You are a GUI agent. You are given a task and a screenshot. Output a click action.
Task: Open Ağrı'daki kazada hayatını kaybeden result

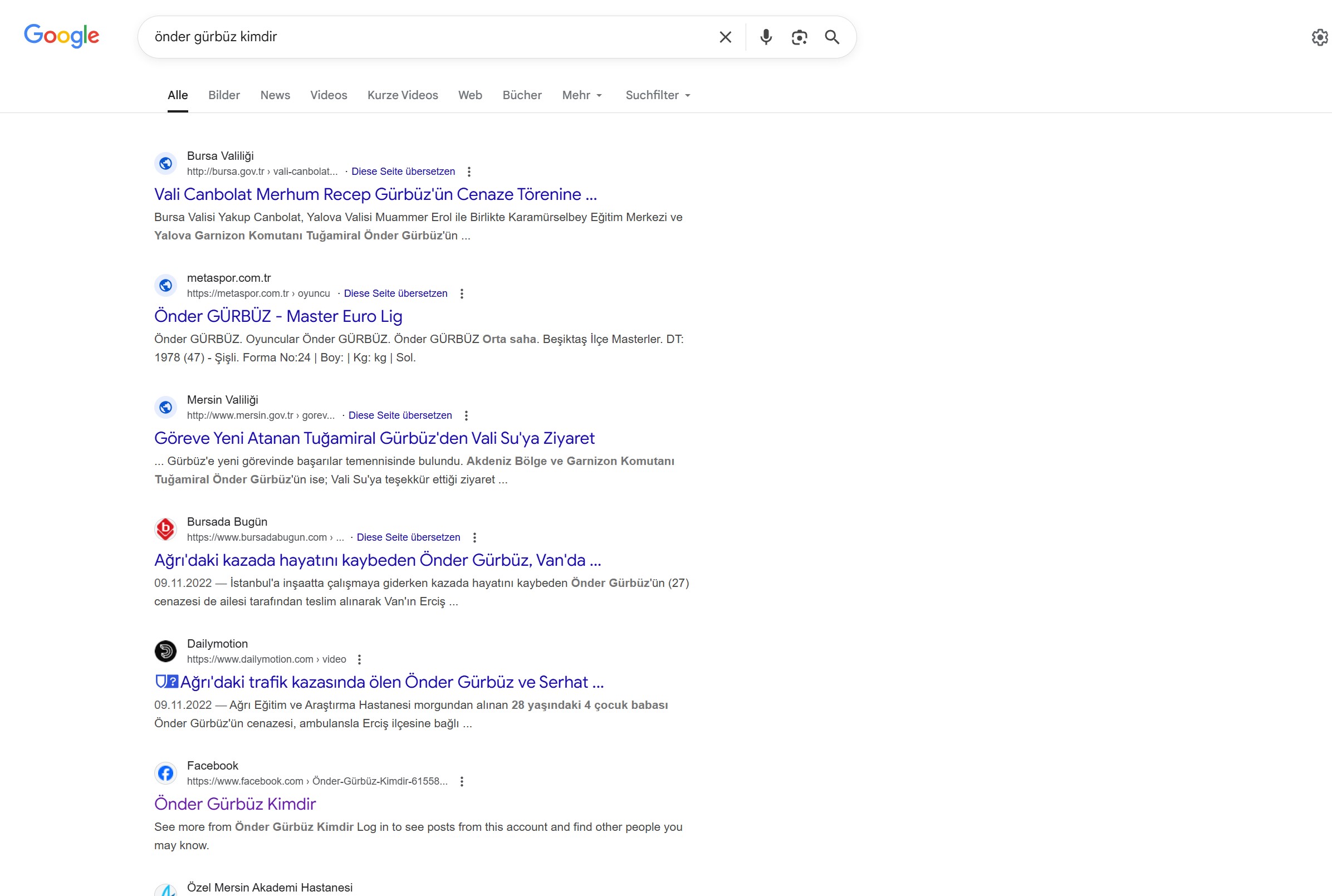tap(378, 560)
